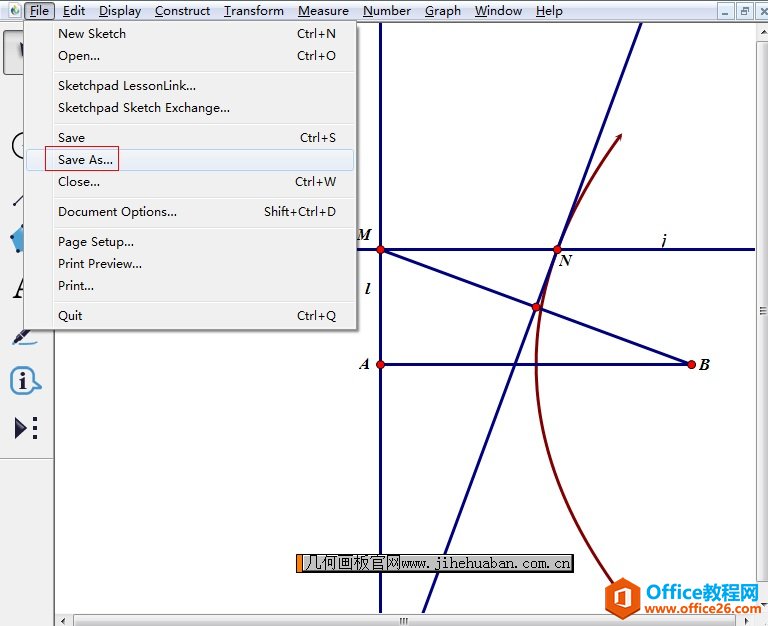Viewport: 768px width, 626px height.
Task: Expand the Transform menu
Action: point(253,11)
